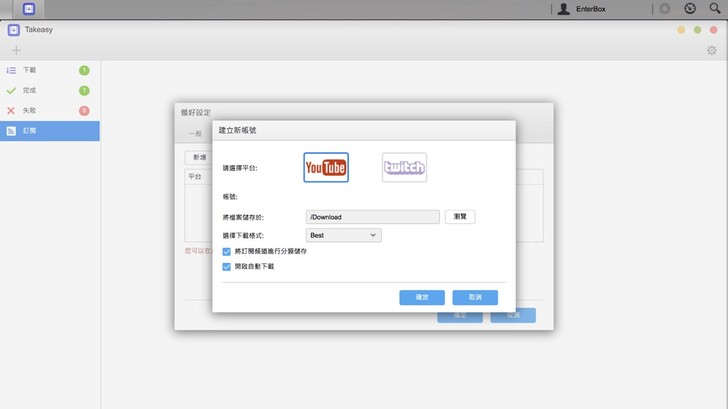Open the Best format dropdown
This screenshot has height=409, width=728.
[344, 235]
